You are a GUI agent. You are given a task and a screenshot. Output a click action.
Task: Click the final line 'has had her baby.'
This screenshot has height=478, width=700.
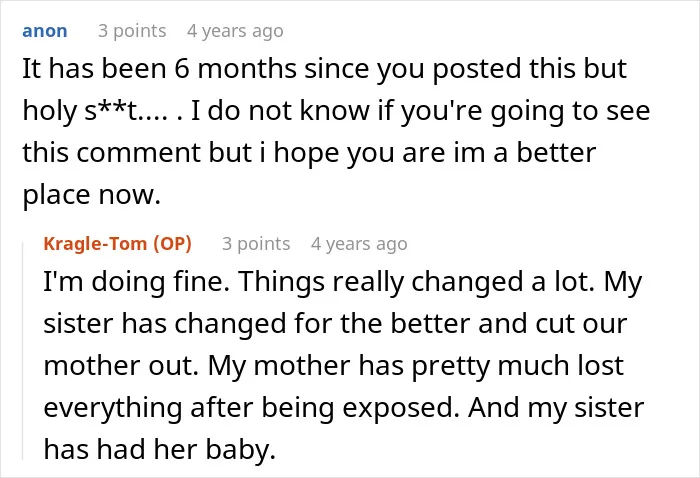(x=159, y=449)
